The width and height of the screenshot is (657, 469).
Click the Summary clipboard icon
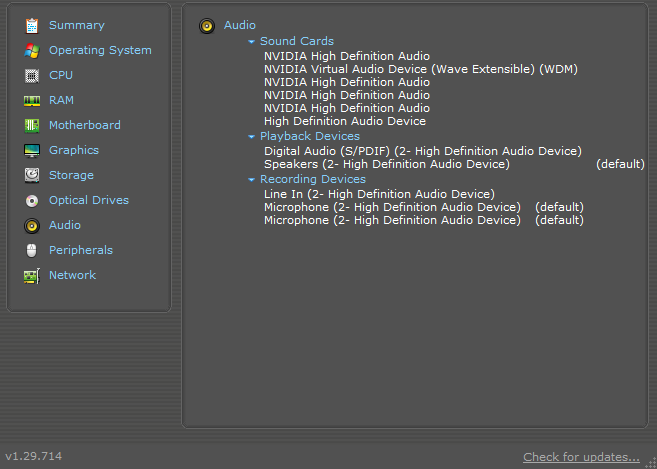pyautogui.click(x=32, y=26)
